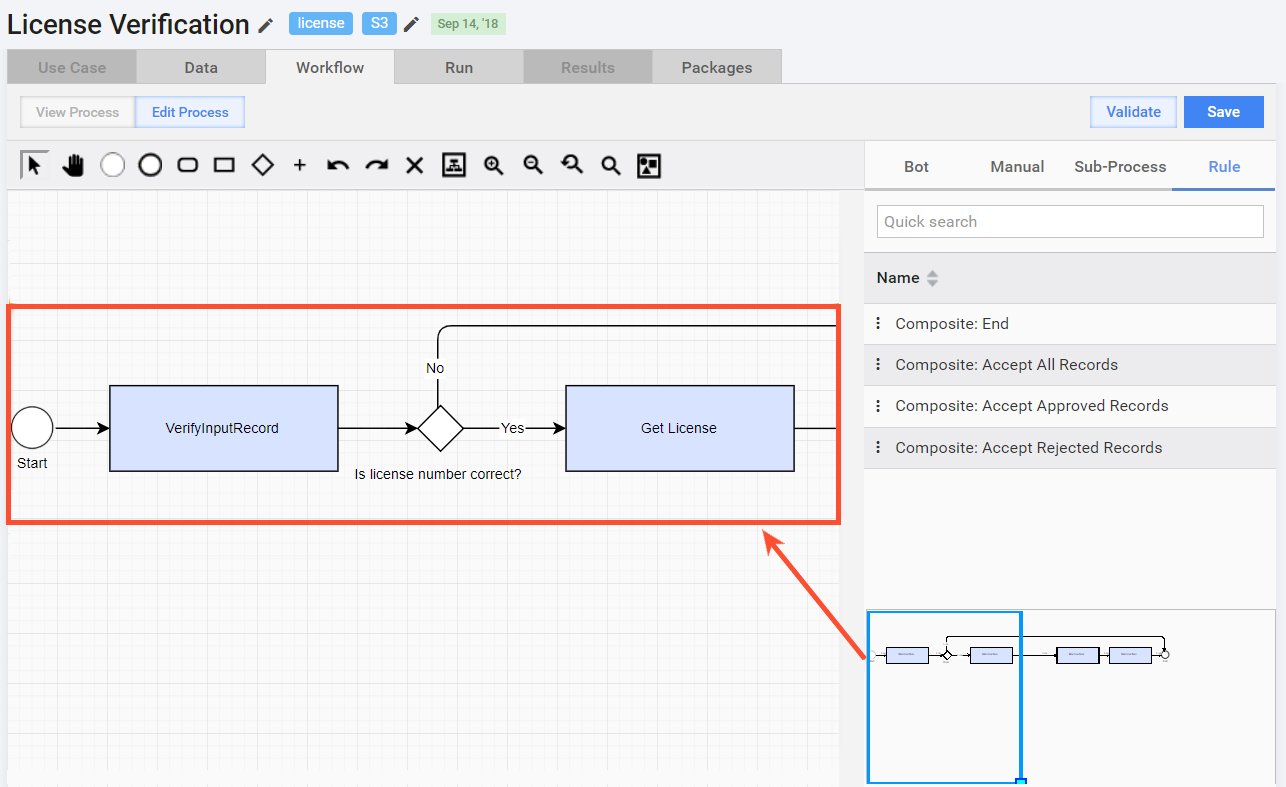Click the plain magnifier fit icon
Screen dimensions: 1286x787
pyautogui.click(x=611, y=166)
